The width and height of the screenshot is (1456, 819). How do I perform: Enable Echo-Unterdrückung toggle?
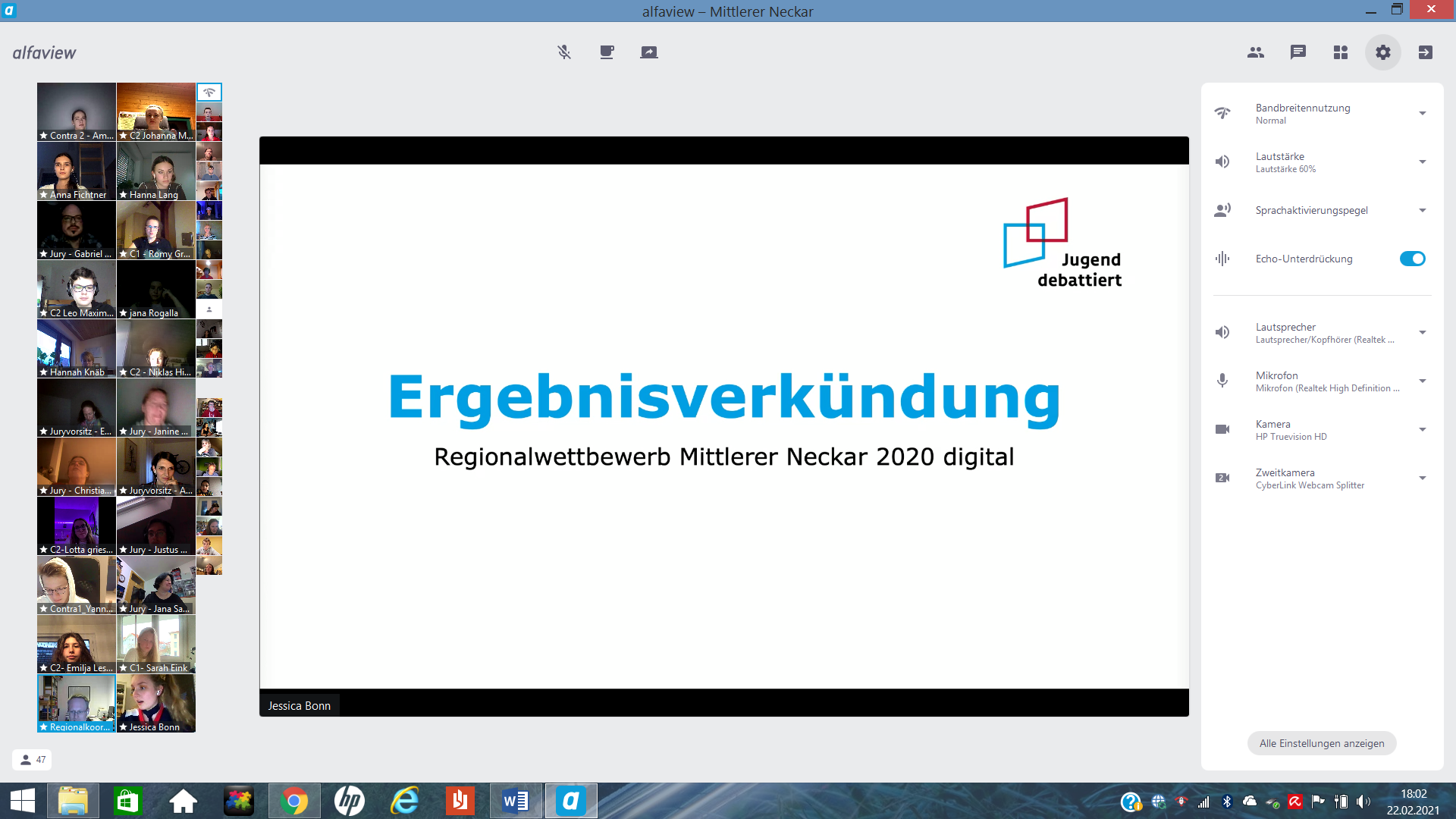(x=1412, y=259)
